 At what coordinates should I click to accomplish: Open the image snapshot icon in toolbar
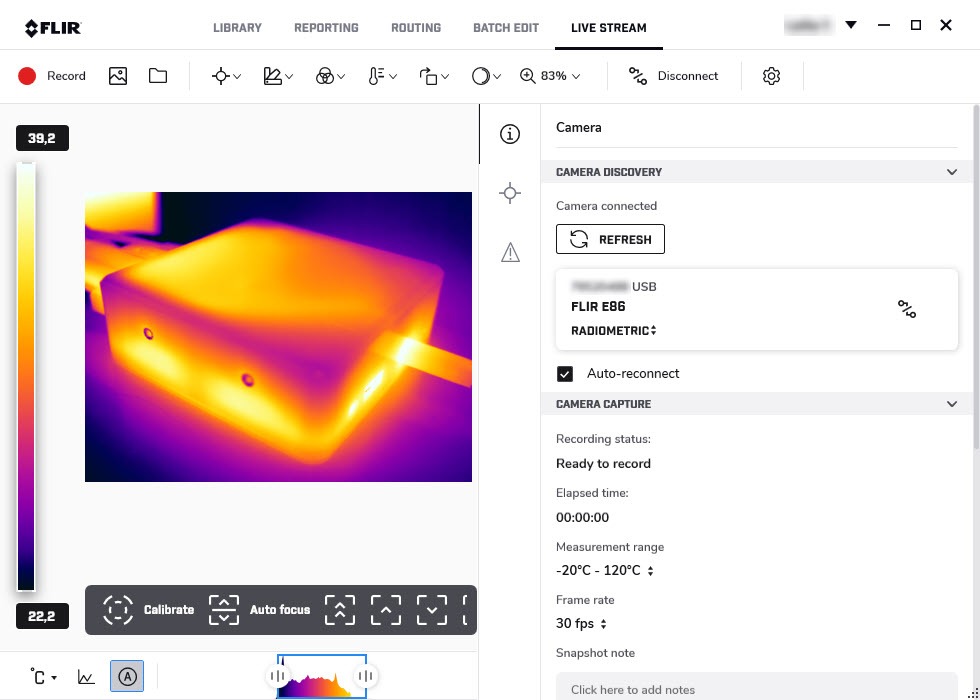point(118,76)
